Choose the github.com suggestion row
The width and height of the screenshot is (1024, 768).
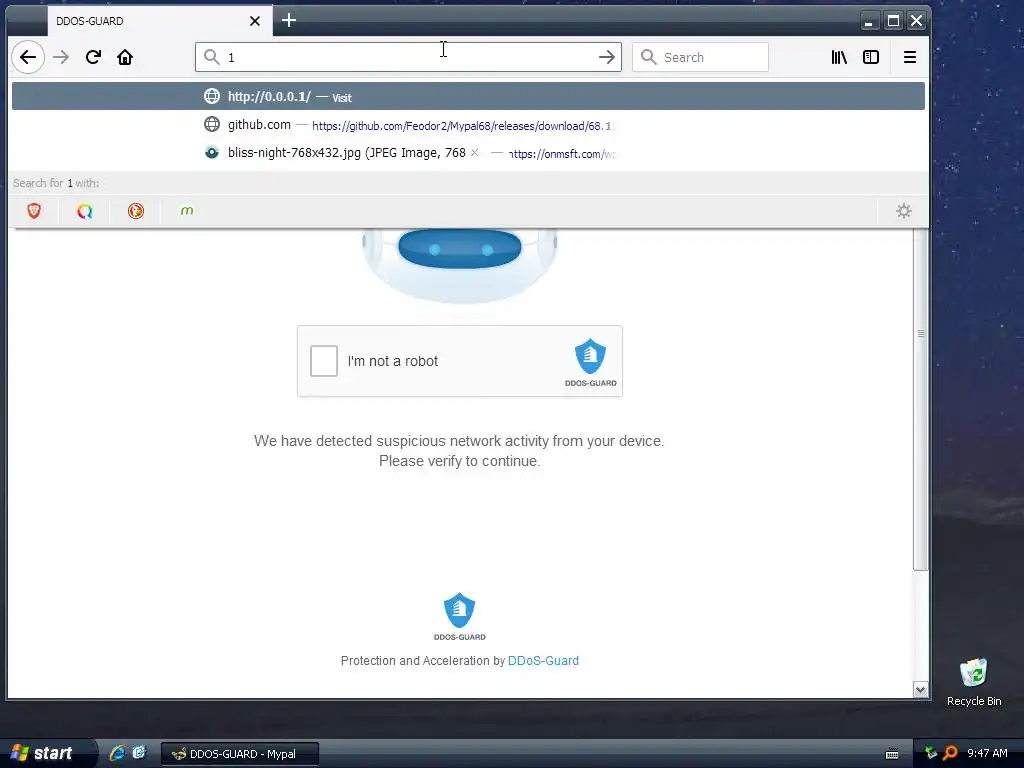click(x=468, y=125)
